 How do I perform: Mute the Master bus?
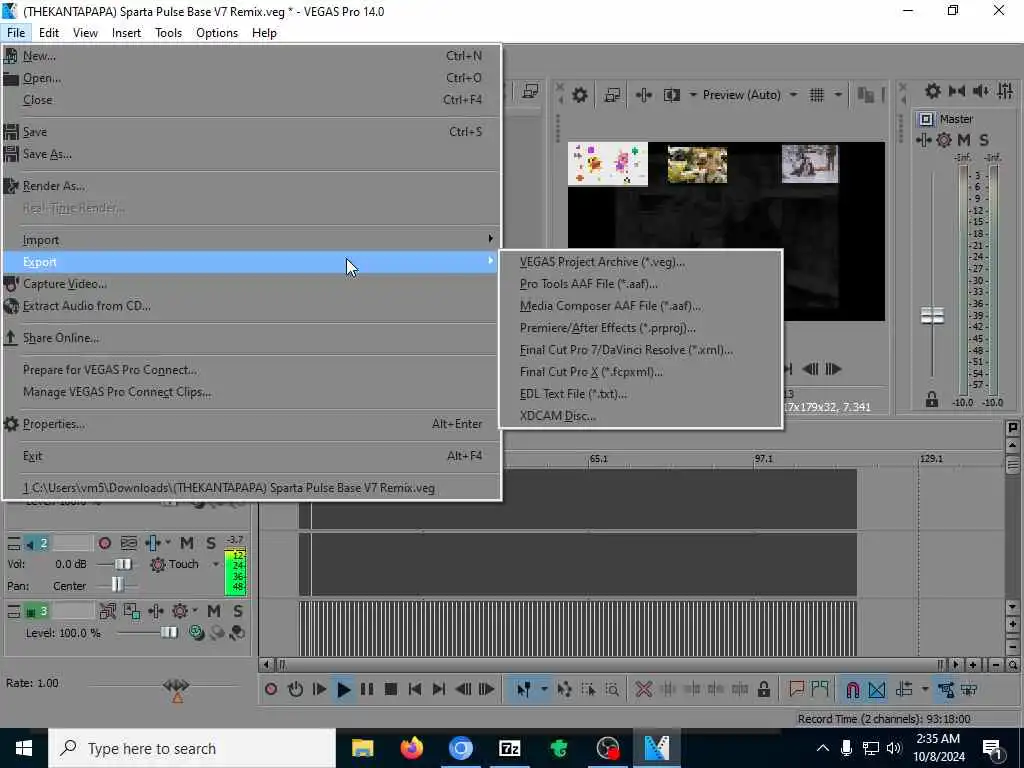pyautogui.click(x=963, y=140)
